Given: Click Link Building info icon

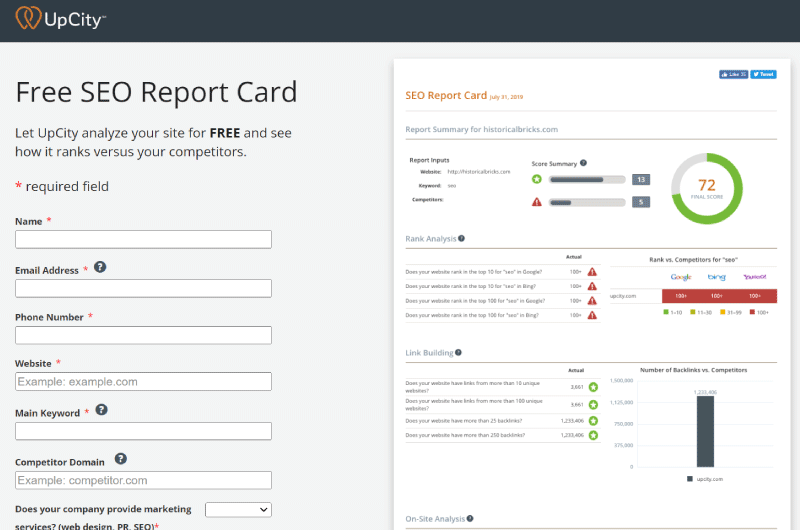Looking at the screenshot, I should 458,352.
